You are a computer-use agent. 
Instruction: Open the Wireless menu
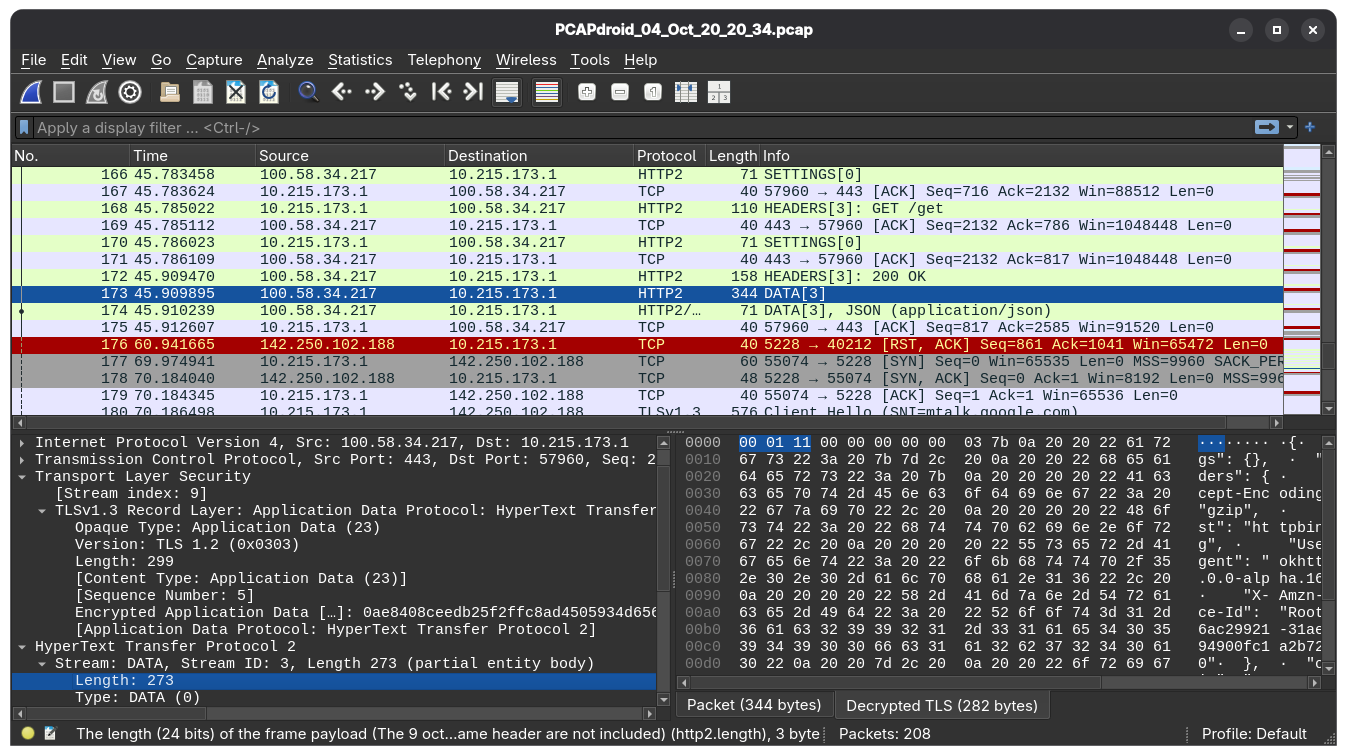(526, 60)
